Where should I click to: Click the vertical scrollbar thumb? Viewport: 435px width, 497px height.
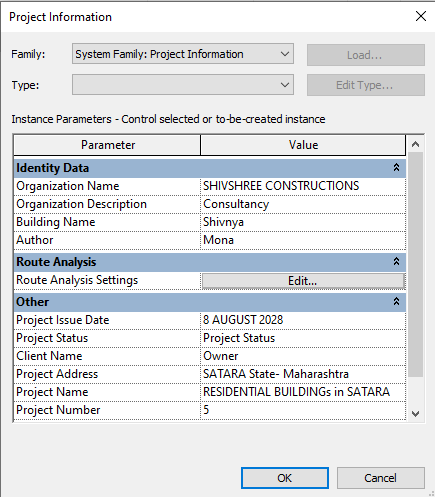[415, 265]
